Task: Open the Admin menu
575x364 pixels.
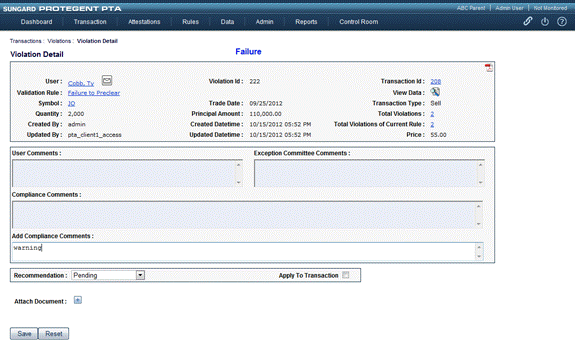Action: pyautogui.click(x=264, y=22)
